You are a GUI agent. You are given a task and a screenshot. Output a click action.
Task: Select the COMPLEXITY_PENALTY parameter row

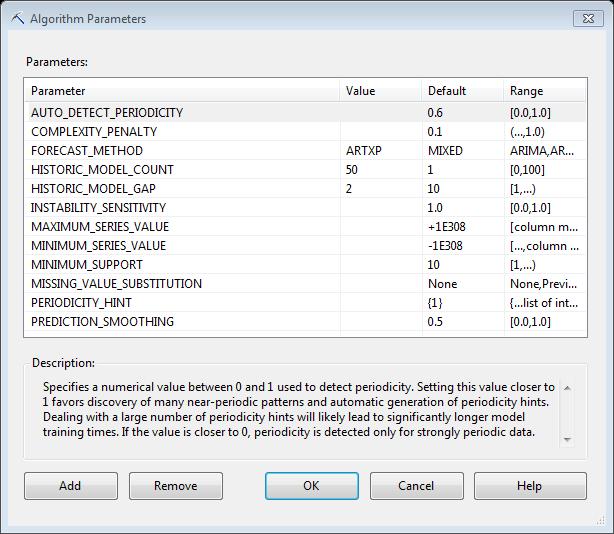[305, 132]
